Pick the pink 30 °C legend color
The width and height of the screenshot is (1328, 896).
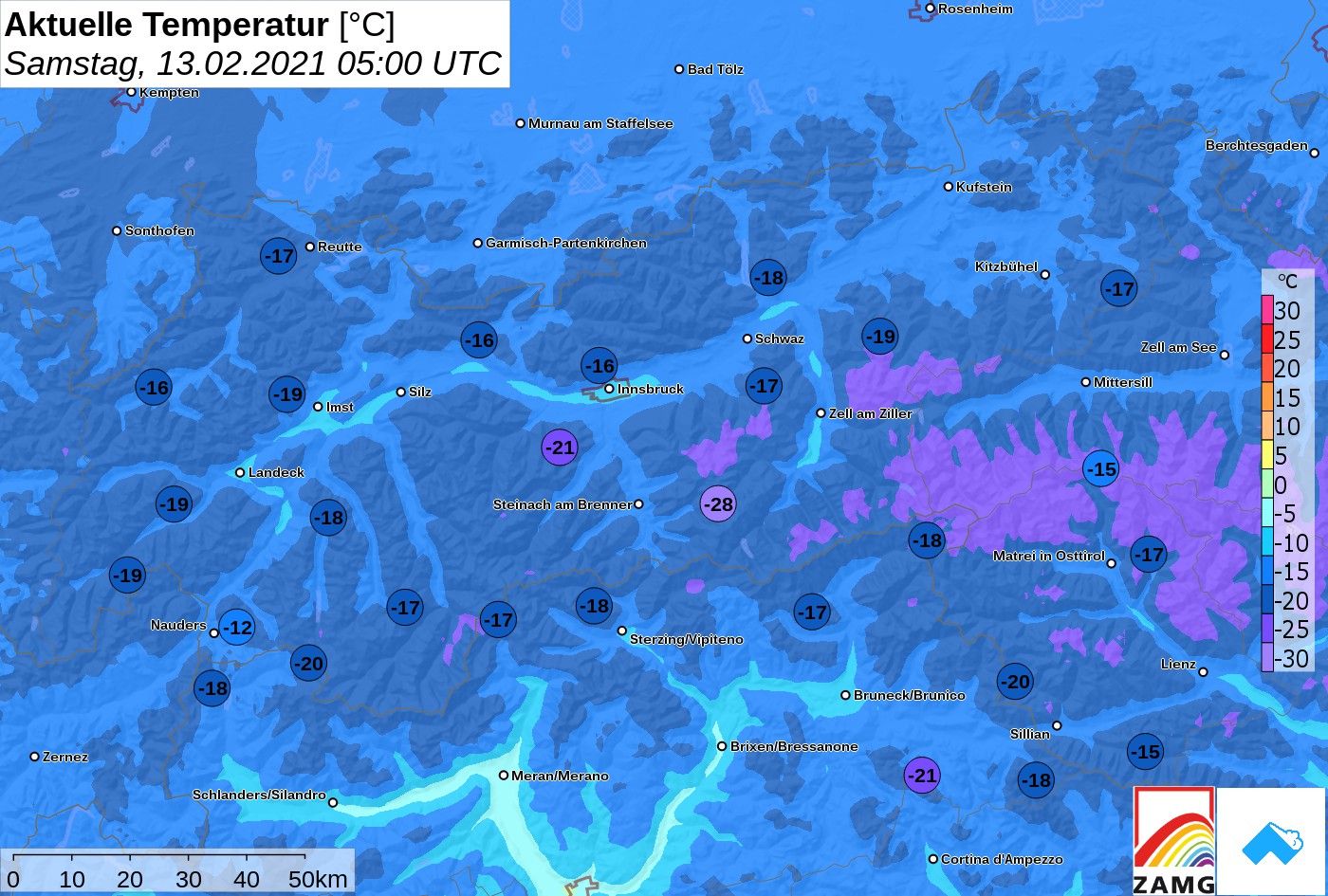click(1267, 310)
